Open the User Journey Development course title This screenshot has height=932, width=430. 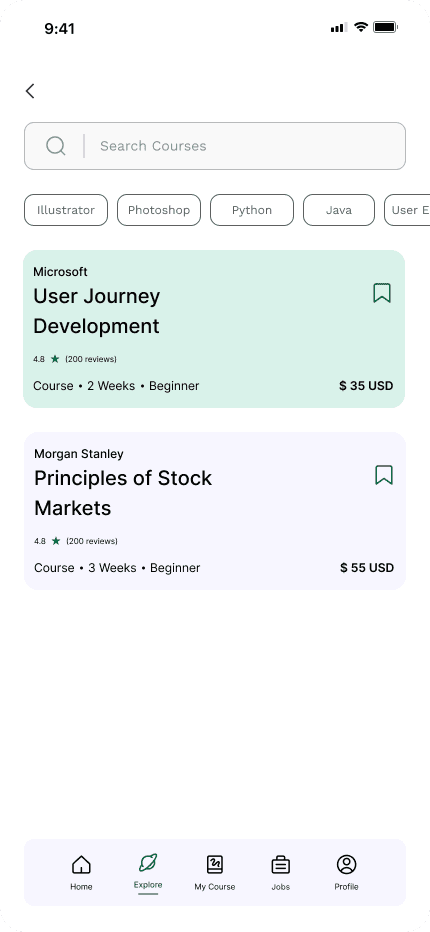(x=97, y=311)
